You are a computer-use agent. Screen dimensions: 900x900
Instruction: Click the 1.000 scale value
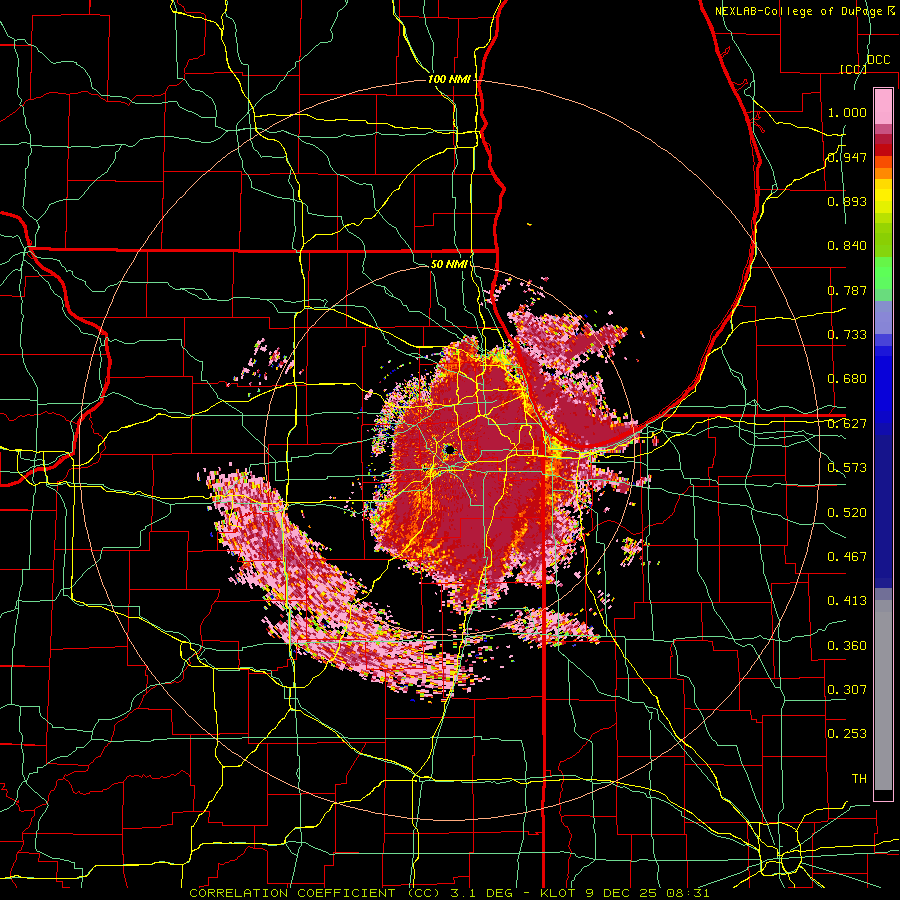pos(847,112)
